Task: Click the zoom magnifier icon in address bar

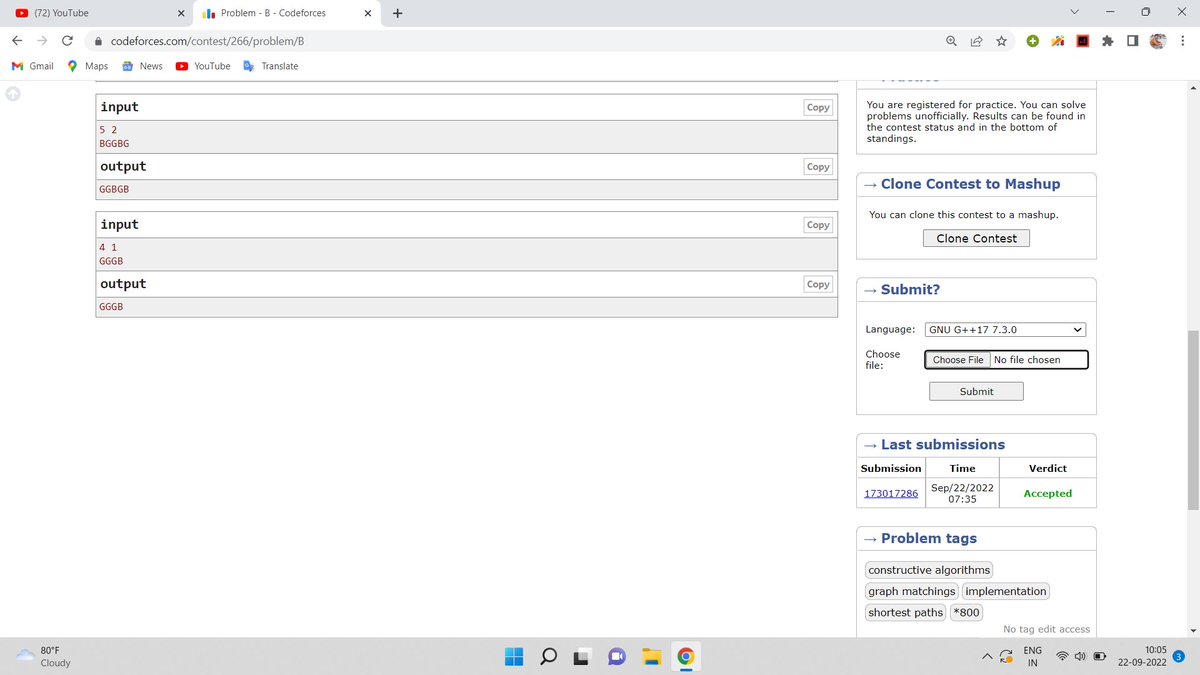Action: (951, 41)
